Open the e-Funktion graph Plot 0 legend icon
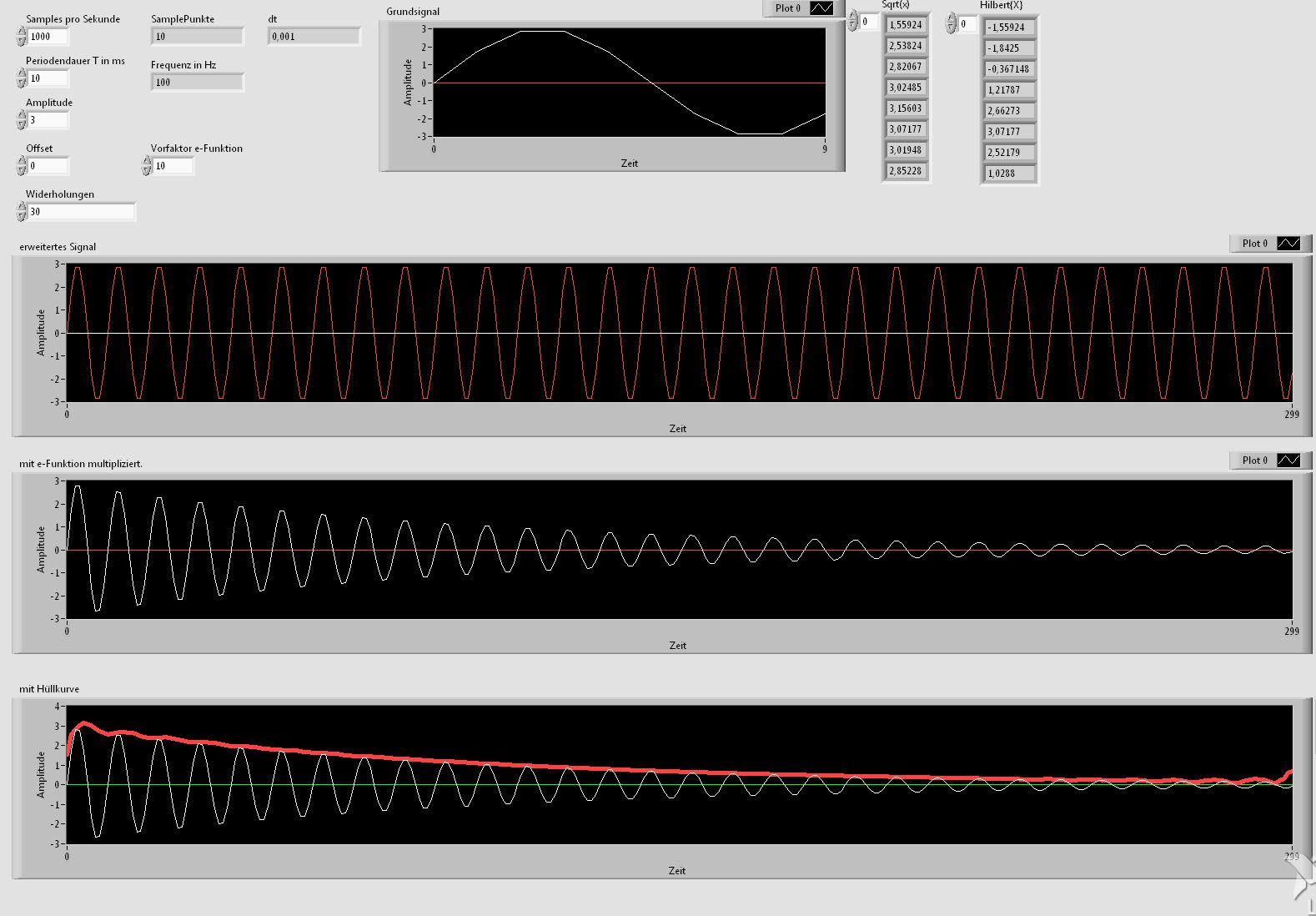This screenshot has height=916, width=1316. click(x=1288, y=461)
